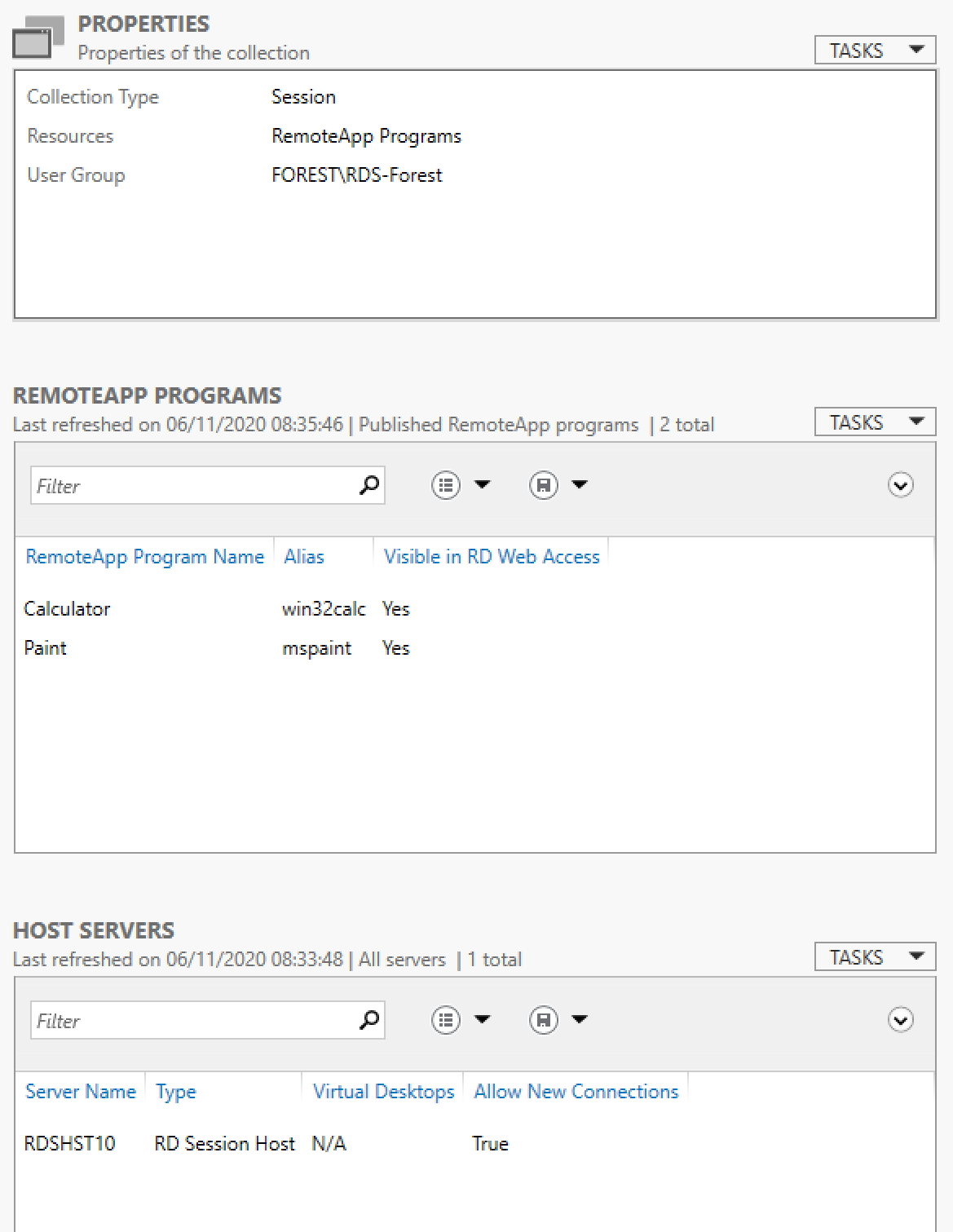Click the N/A virtual desktops cell
The width and height of the screenshot is (953, 1232).
[x=329, y=1144]
